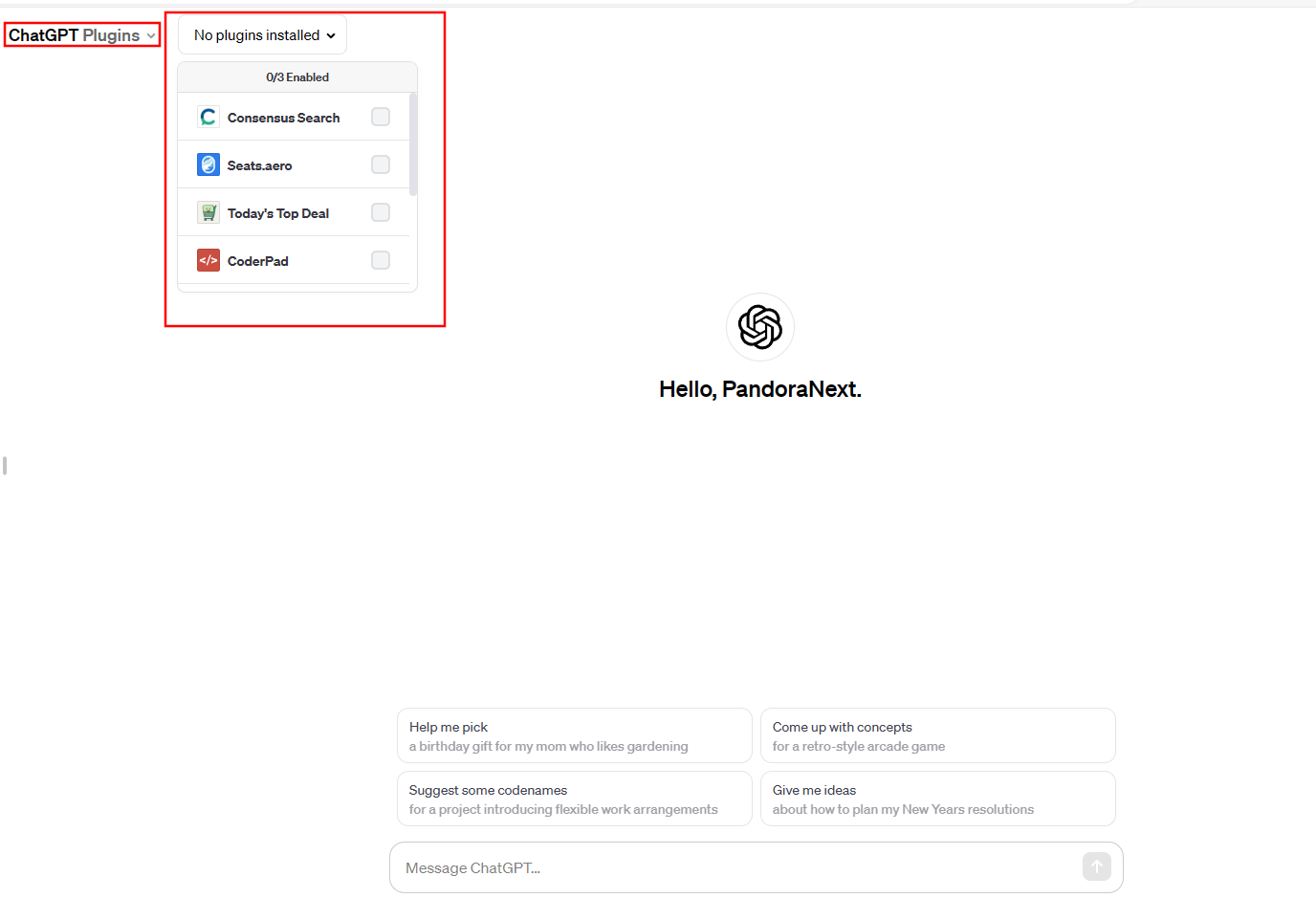The height and width of the screenshot is (898, 1316).
Task: Check the CoderPad plugin checkbox
Action: point(381,260)
